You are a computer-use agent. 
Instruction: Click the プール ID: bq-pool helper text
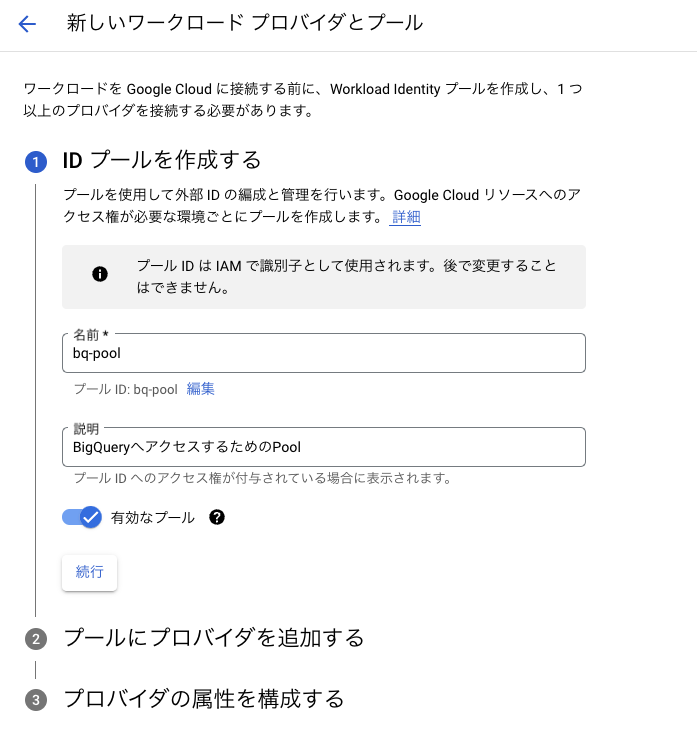pos(125,389)
